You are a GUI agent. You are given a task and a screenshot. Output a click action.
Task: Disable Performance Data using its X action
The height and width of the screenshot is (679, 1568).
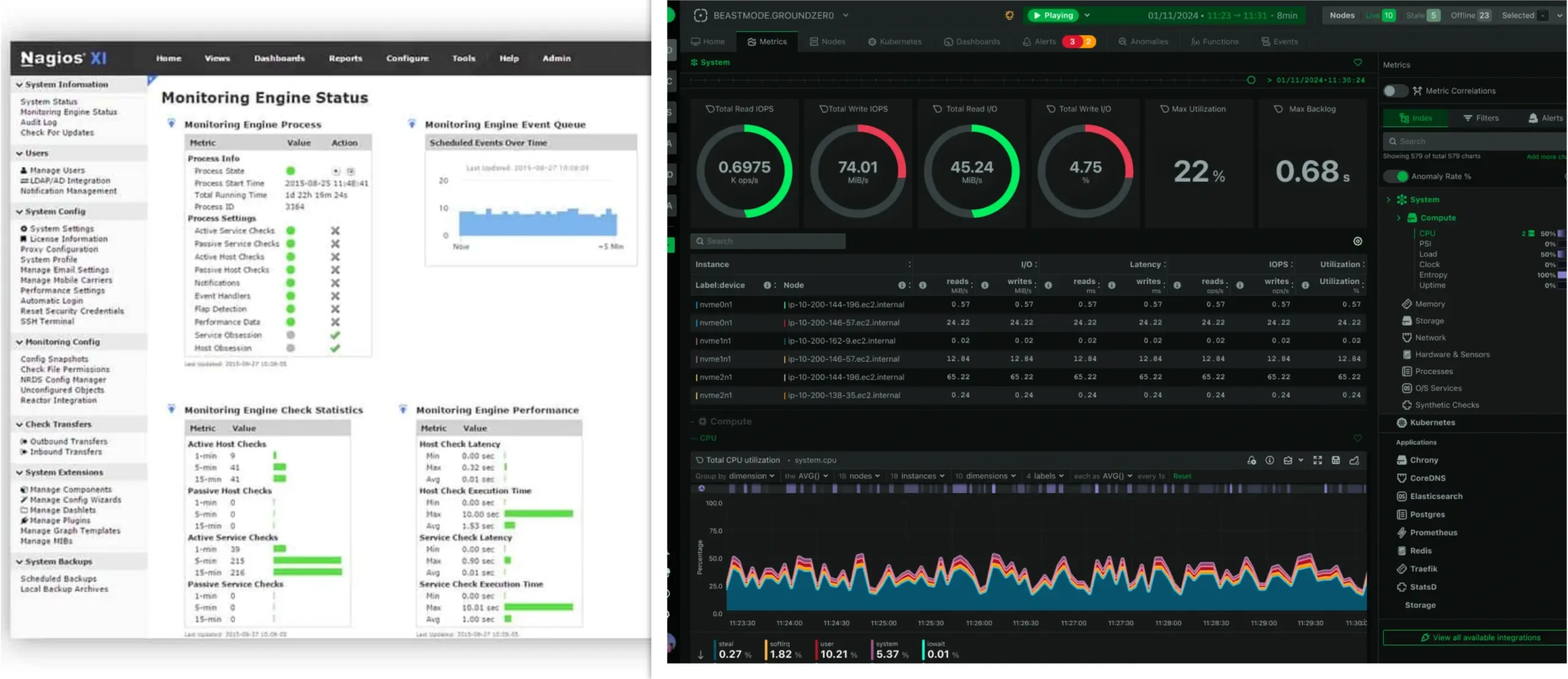335,322
